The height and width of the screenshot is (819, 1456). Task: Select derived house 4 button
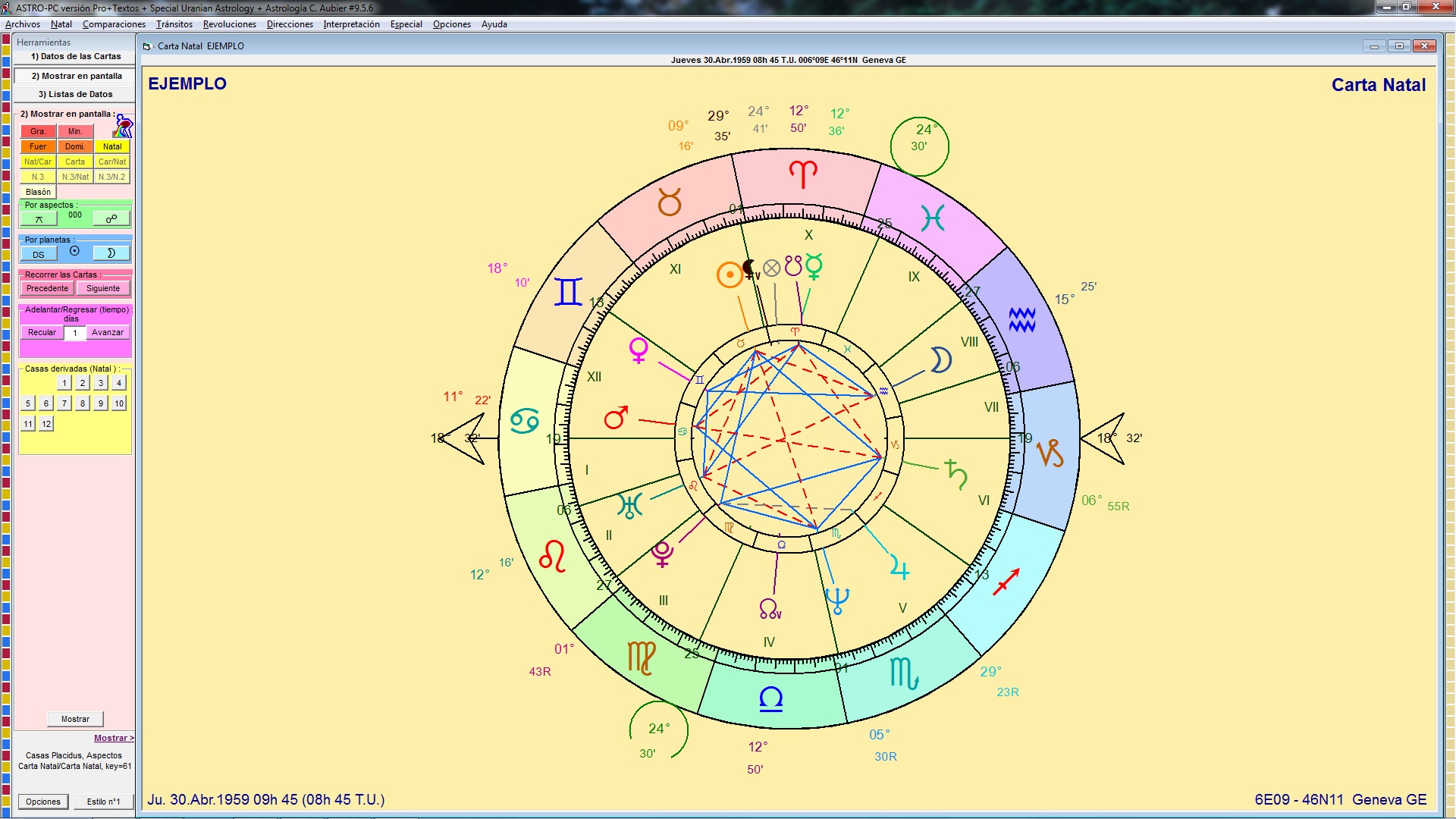[119, 383]
